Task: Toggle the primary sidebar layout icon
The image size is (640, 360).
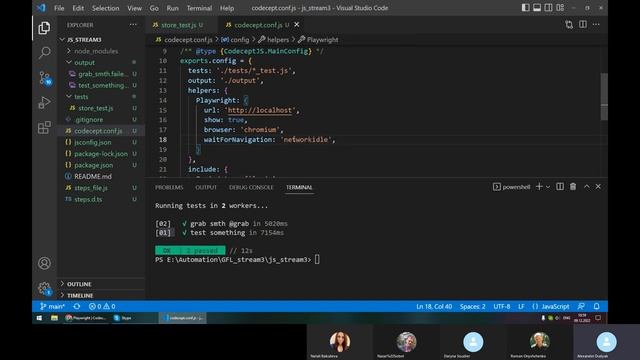Action: pyautogui.click(x=526, y=8)
